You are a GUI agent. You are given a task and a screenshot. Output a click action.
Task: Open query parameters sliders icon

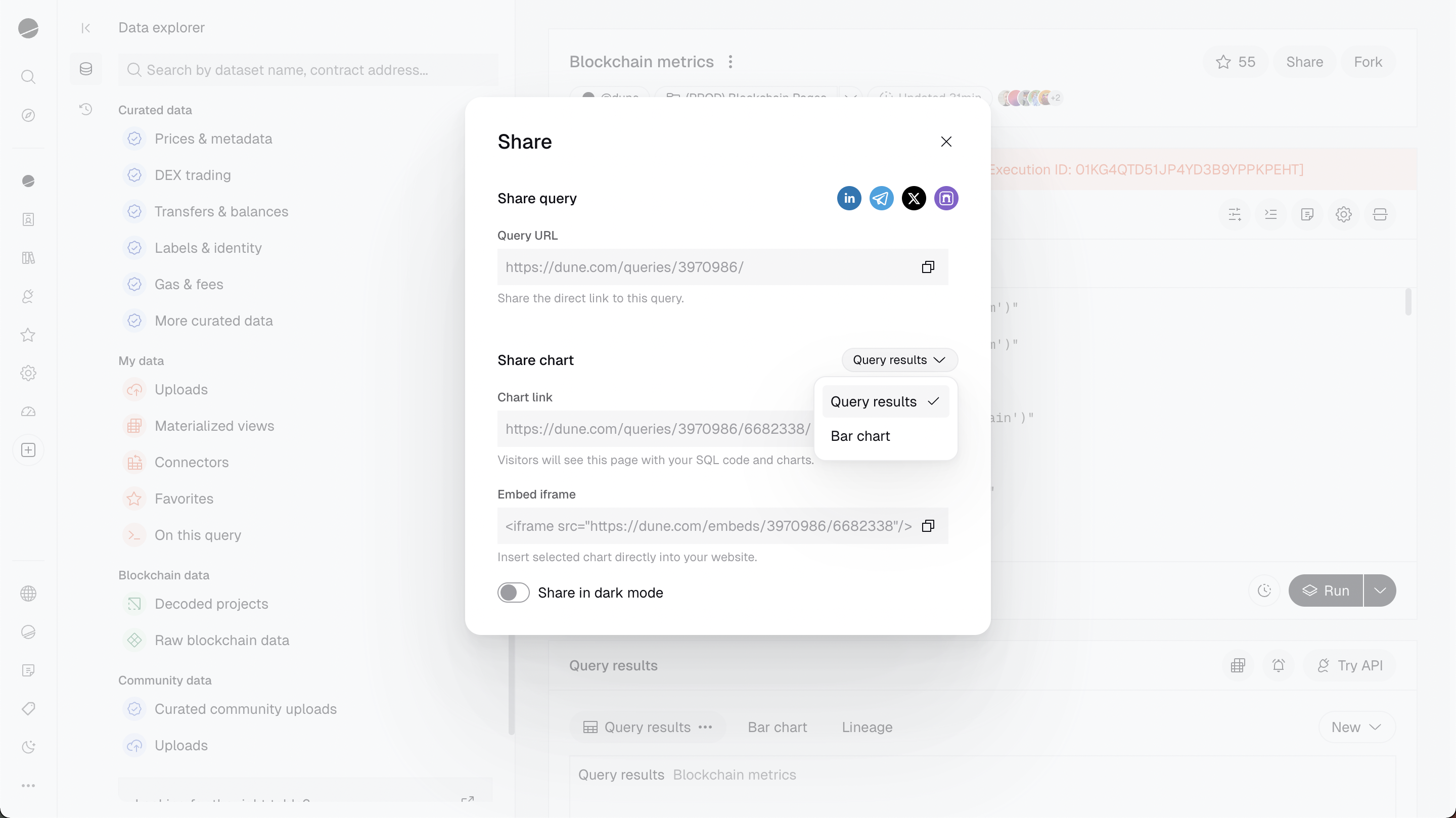pos(1235,214)
